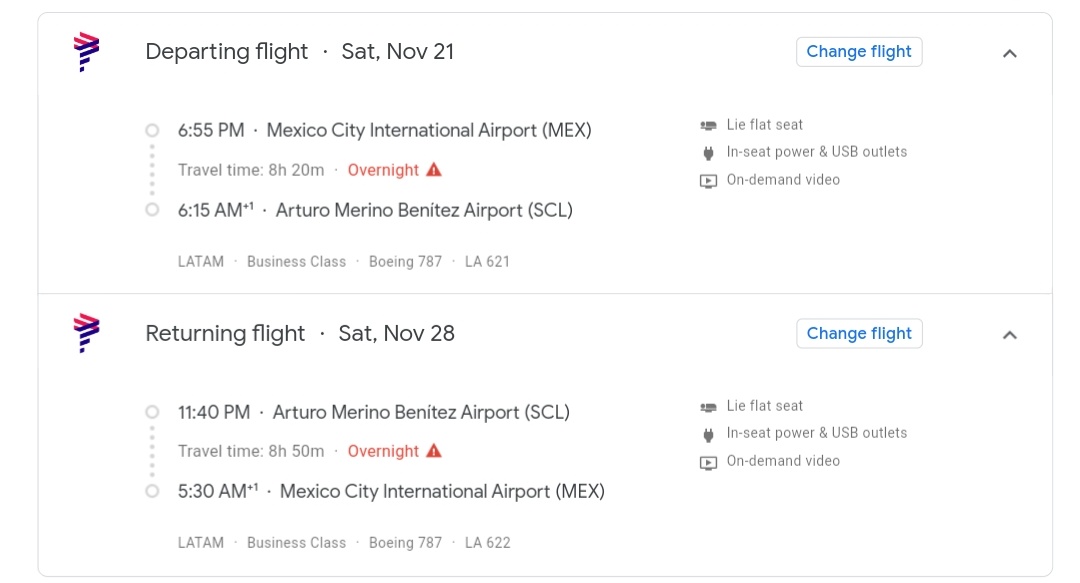Click the 6:55 PM Mexico City departure line
This screenshot has height=583, width=1080.
click(x=384, y=130)
